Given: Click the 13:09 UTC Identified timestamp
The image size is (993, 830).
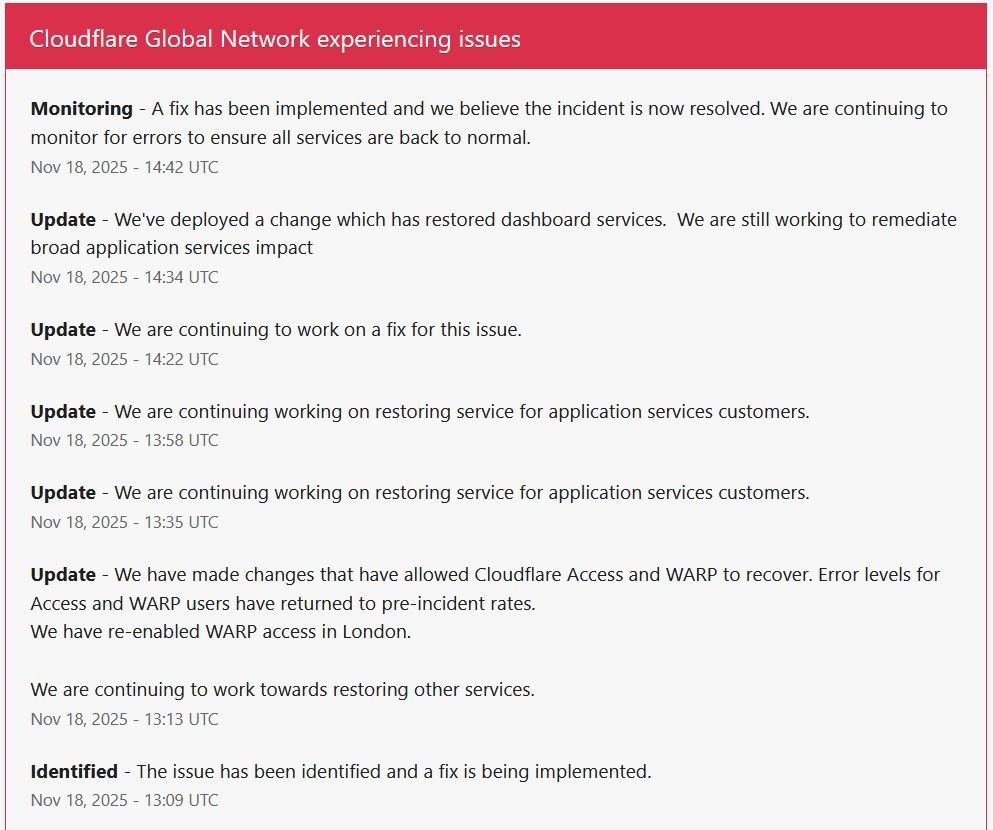Looking at the screenshot, I should pyautogui.click(x=124, y=800).
